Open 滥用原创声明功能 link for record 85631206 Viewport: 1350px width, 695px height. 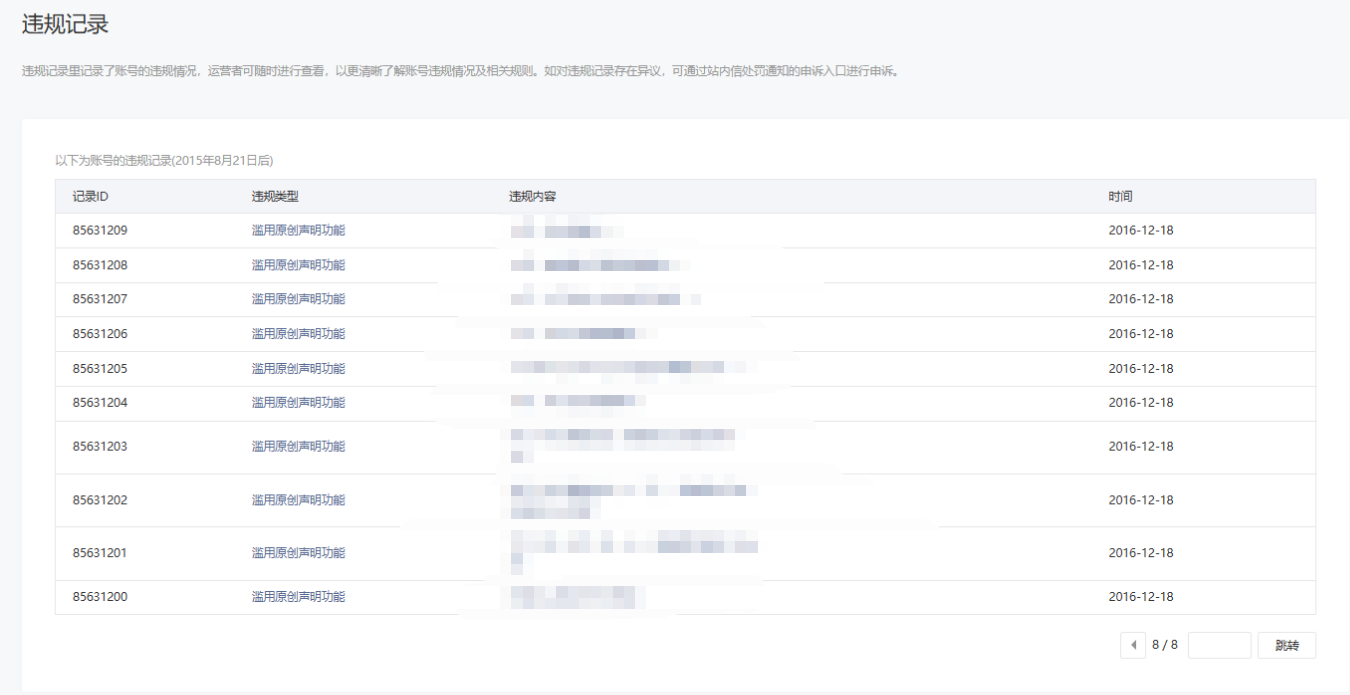298,334
